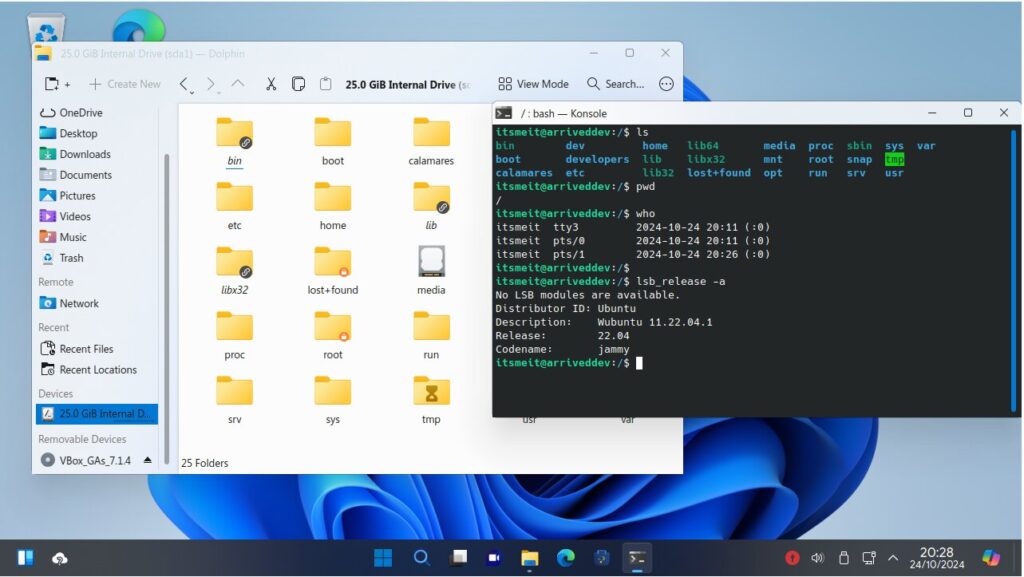
Task: Open the Create New menu in Dolphin
Action: [x=124, y=84]
